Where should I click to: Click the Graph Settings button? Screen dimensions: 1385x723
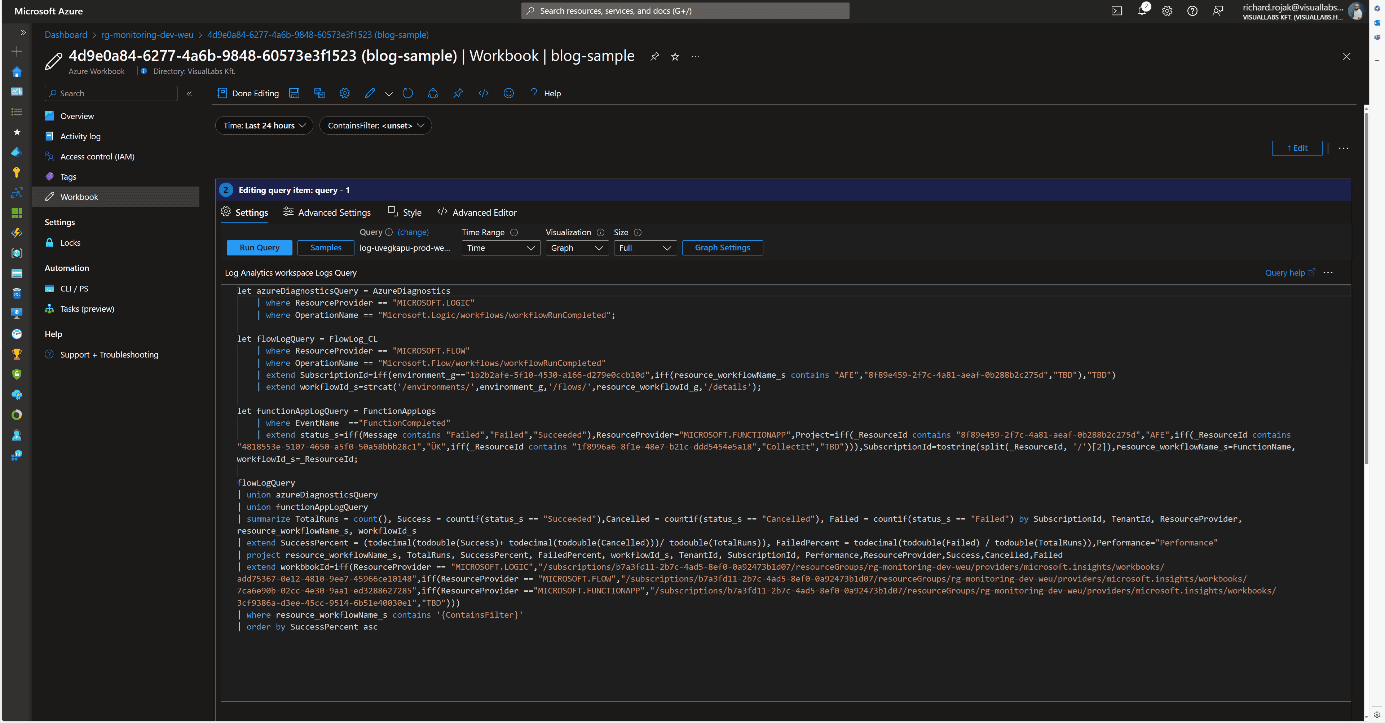click(722, 247)
